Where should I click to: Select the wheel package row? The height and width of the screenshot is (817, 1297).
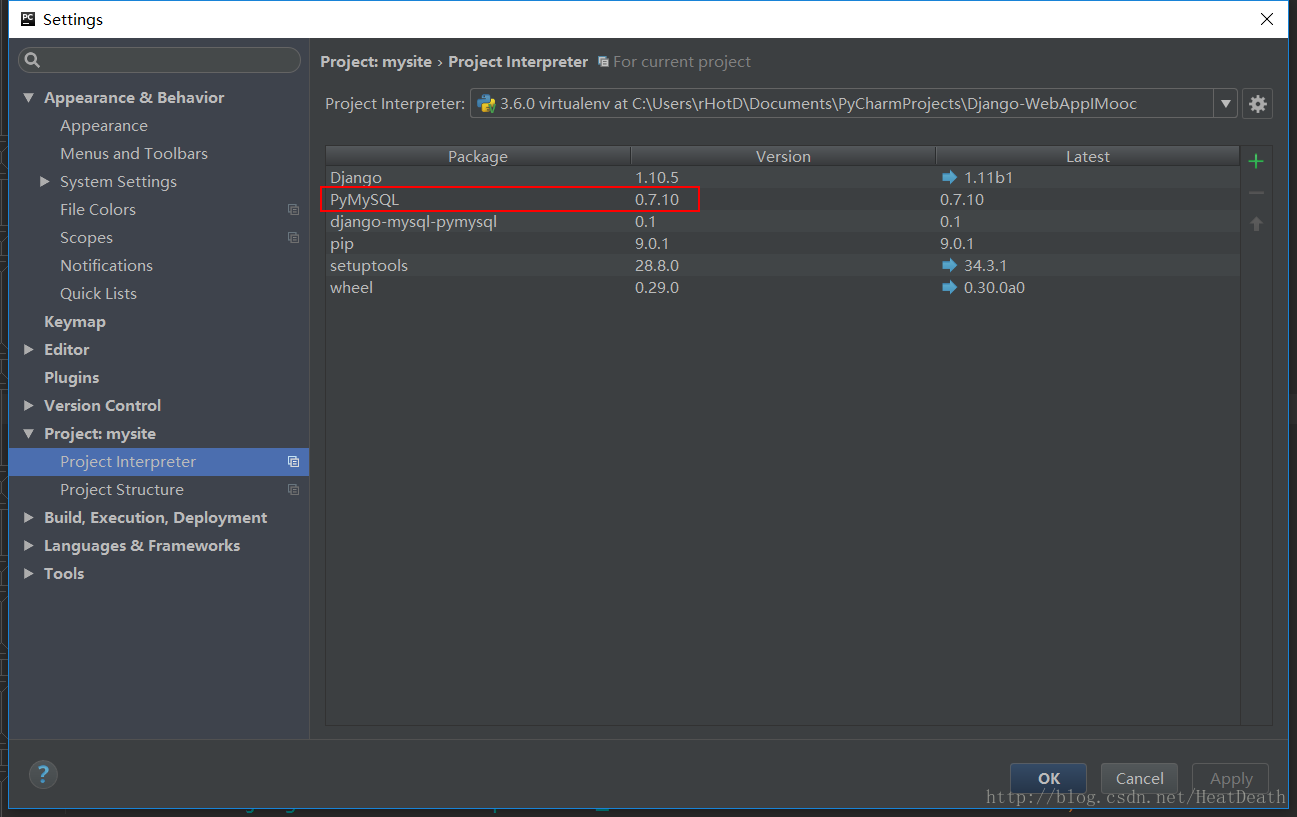point(783,287)
